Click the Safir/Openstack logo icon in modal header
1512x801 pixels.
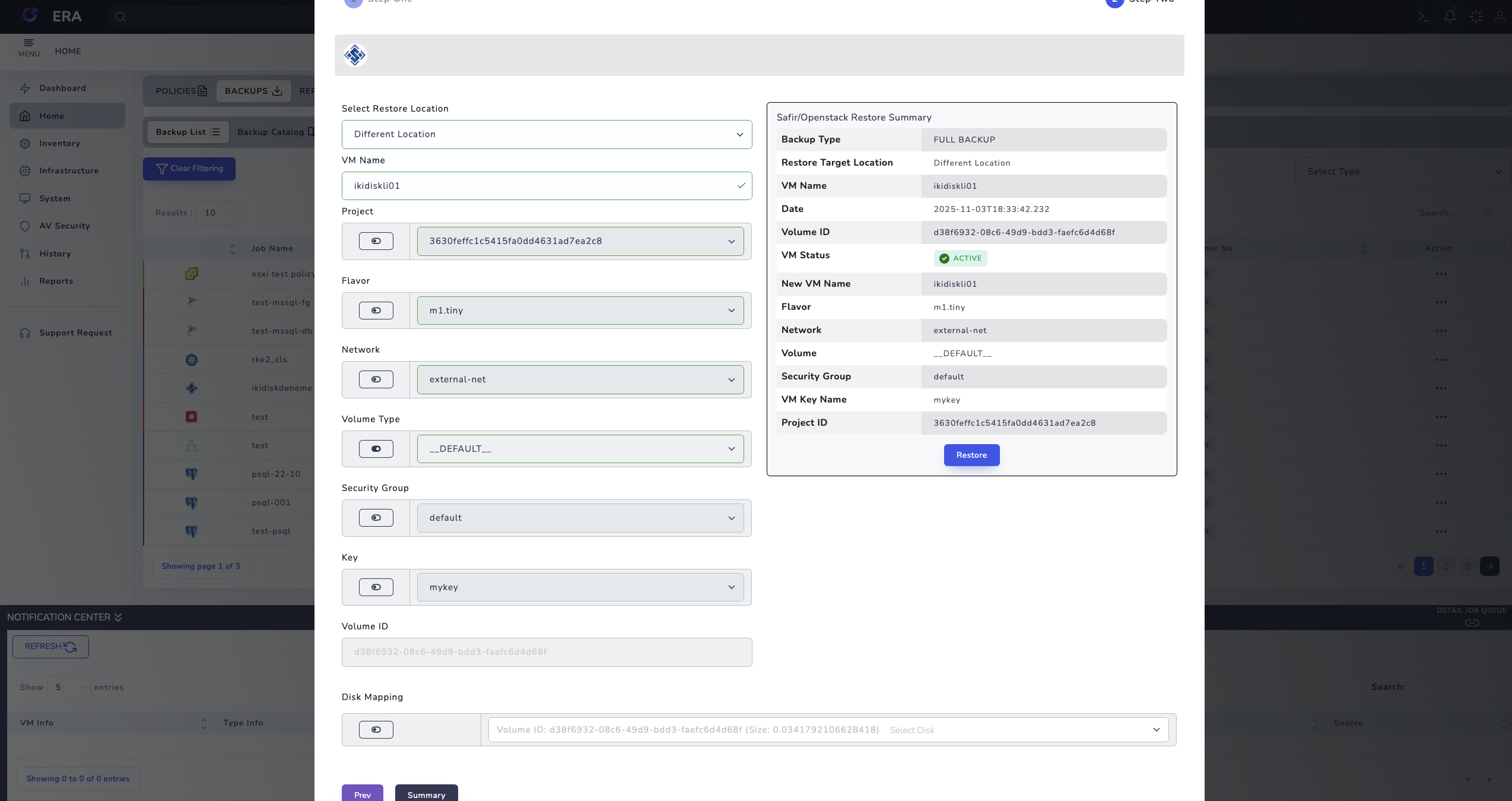click(x=355, y=55)
